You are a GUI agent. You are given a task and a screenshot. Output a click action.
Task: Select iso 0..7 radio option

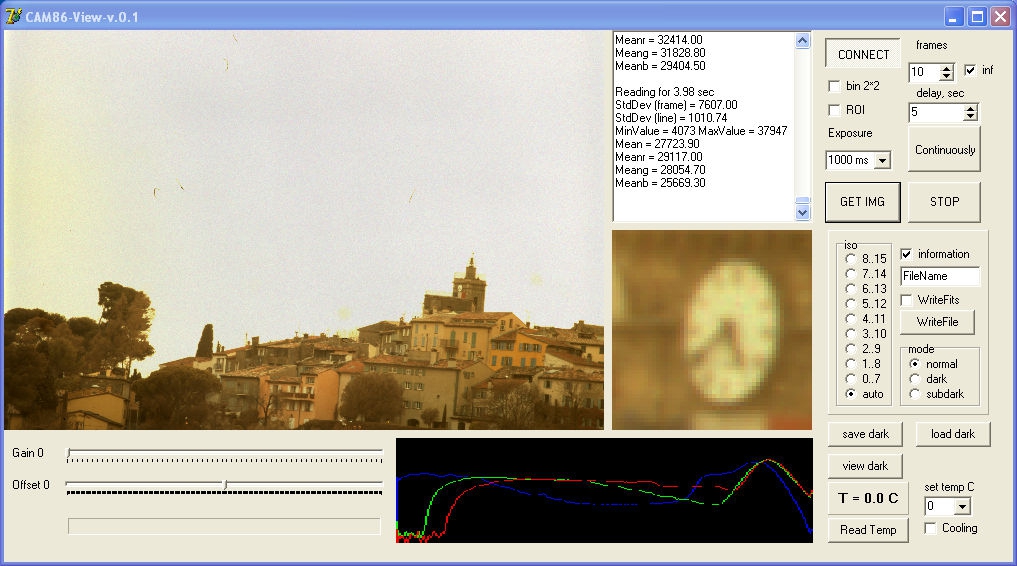[850, 379]
